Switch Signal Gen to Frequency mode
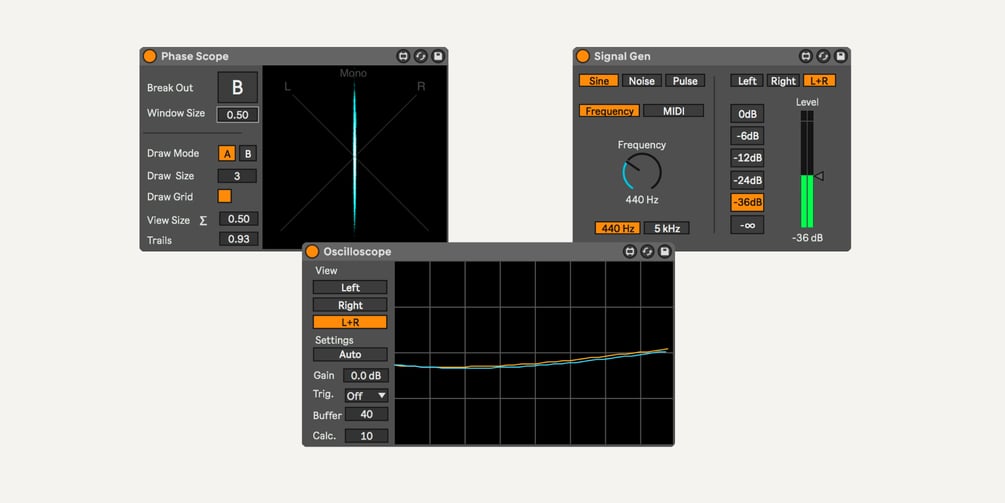This screenshot has width=1005, height=503. click(610, 111)
